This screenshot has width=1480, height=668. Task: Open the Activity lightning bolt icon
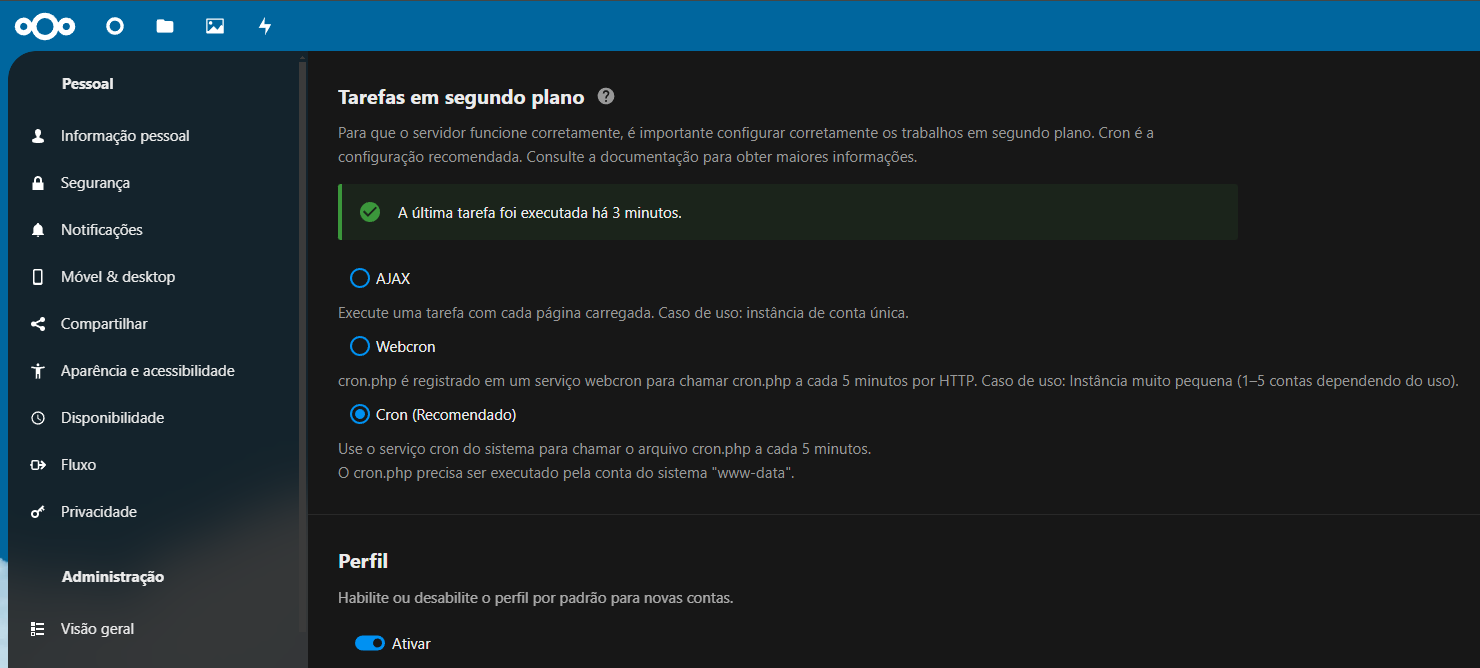pyautogui.click(x=265, y=26)
